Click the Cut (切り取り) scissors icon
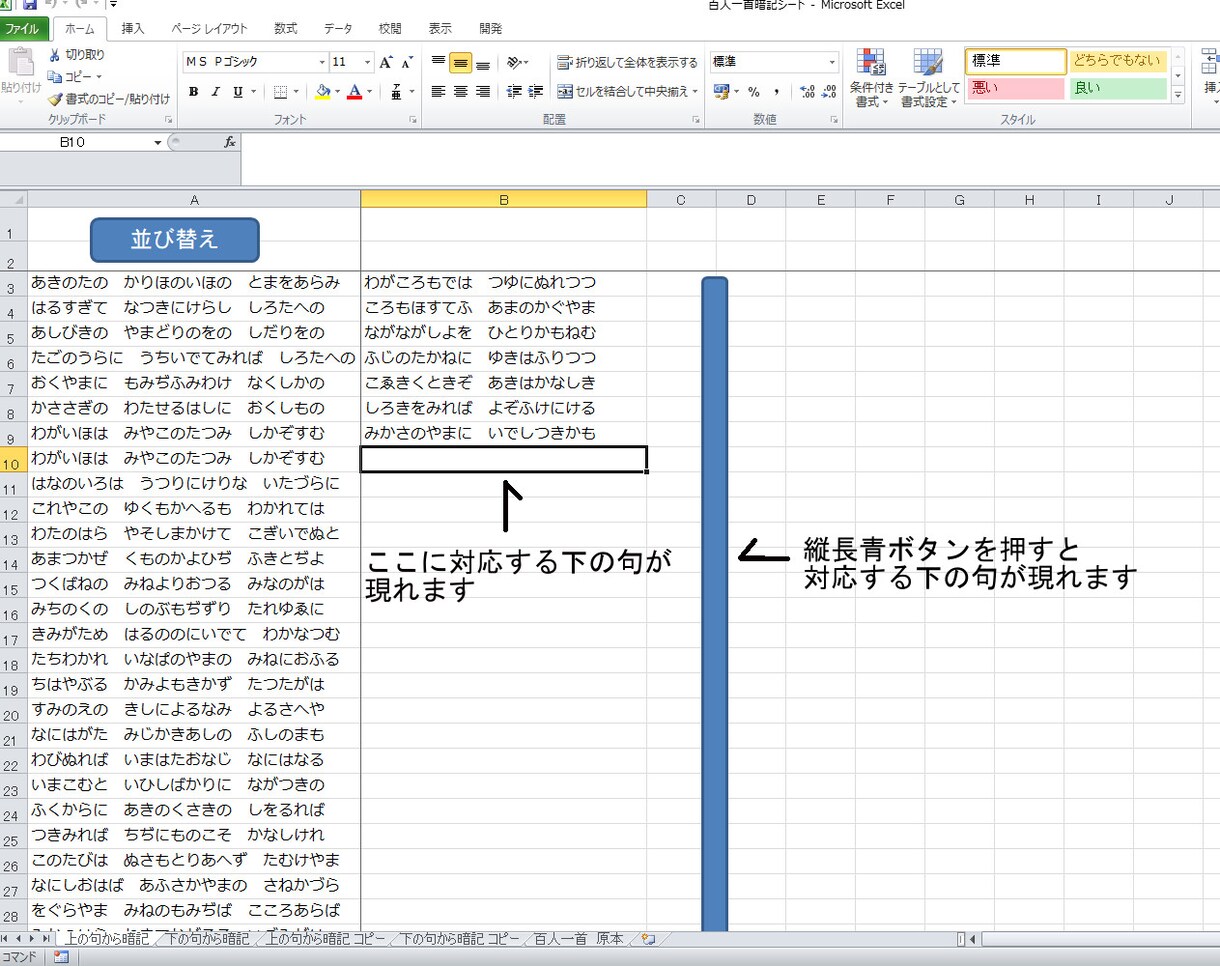The image size is (1220, 966). 54,54
